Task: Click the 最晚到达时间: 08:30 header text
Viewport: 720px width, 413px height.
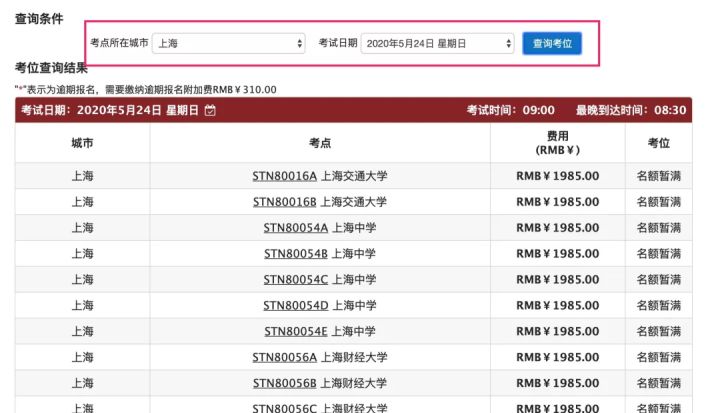Action: (631, 110)
